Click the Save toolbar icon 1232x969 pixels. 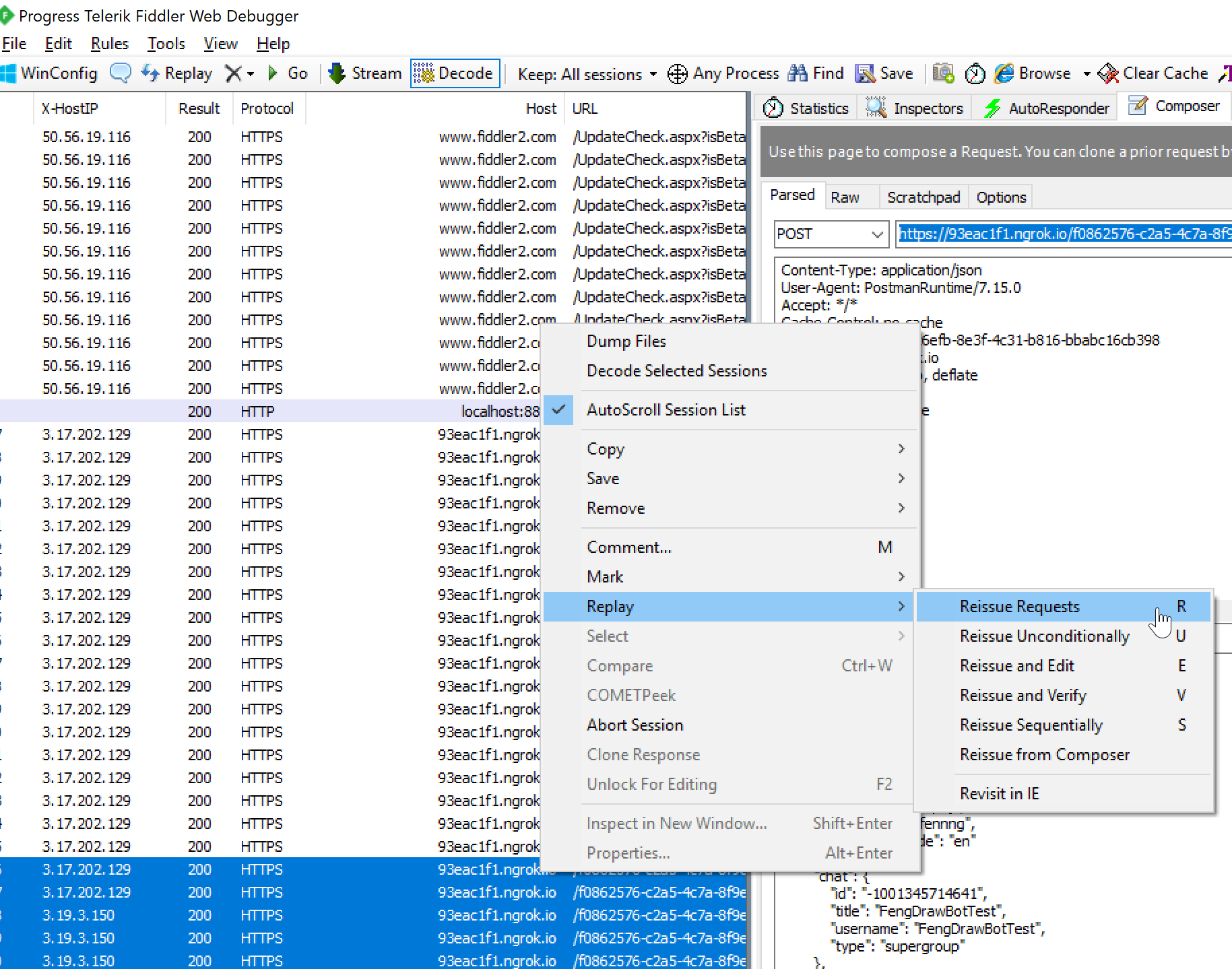(865, 73)
